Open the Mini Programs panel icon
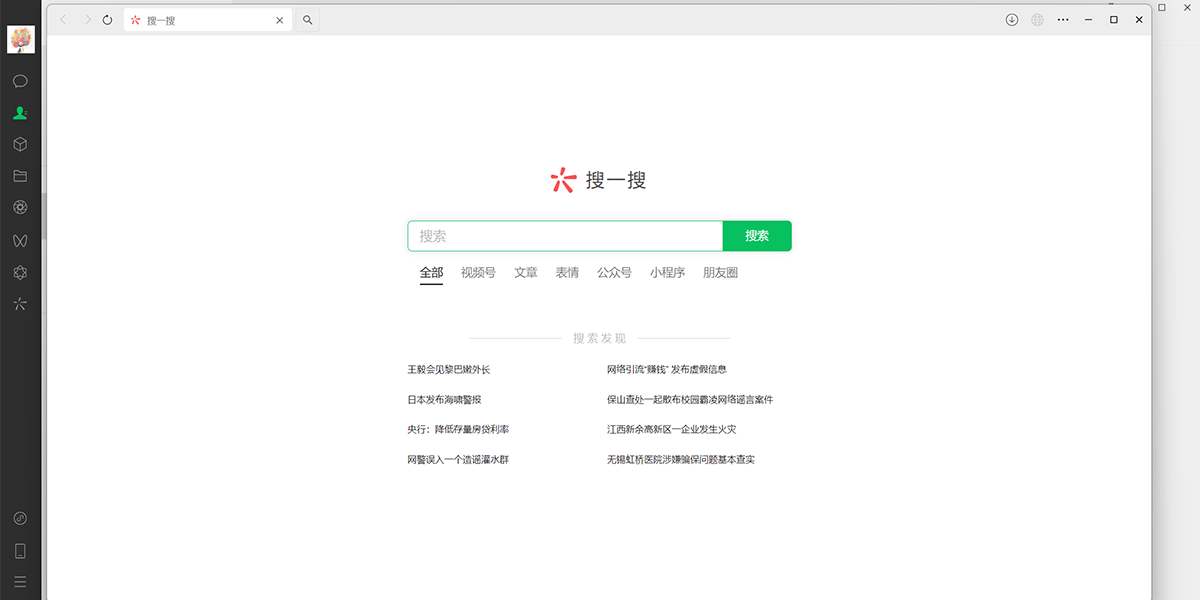The width and height of the screenshot is (1200, 600). (x=20, y=272)
